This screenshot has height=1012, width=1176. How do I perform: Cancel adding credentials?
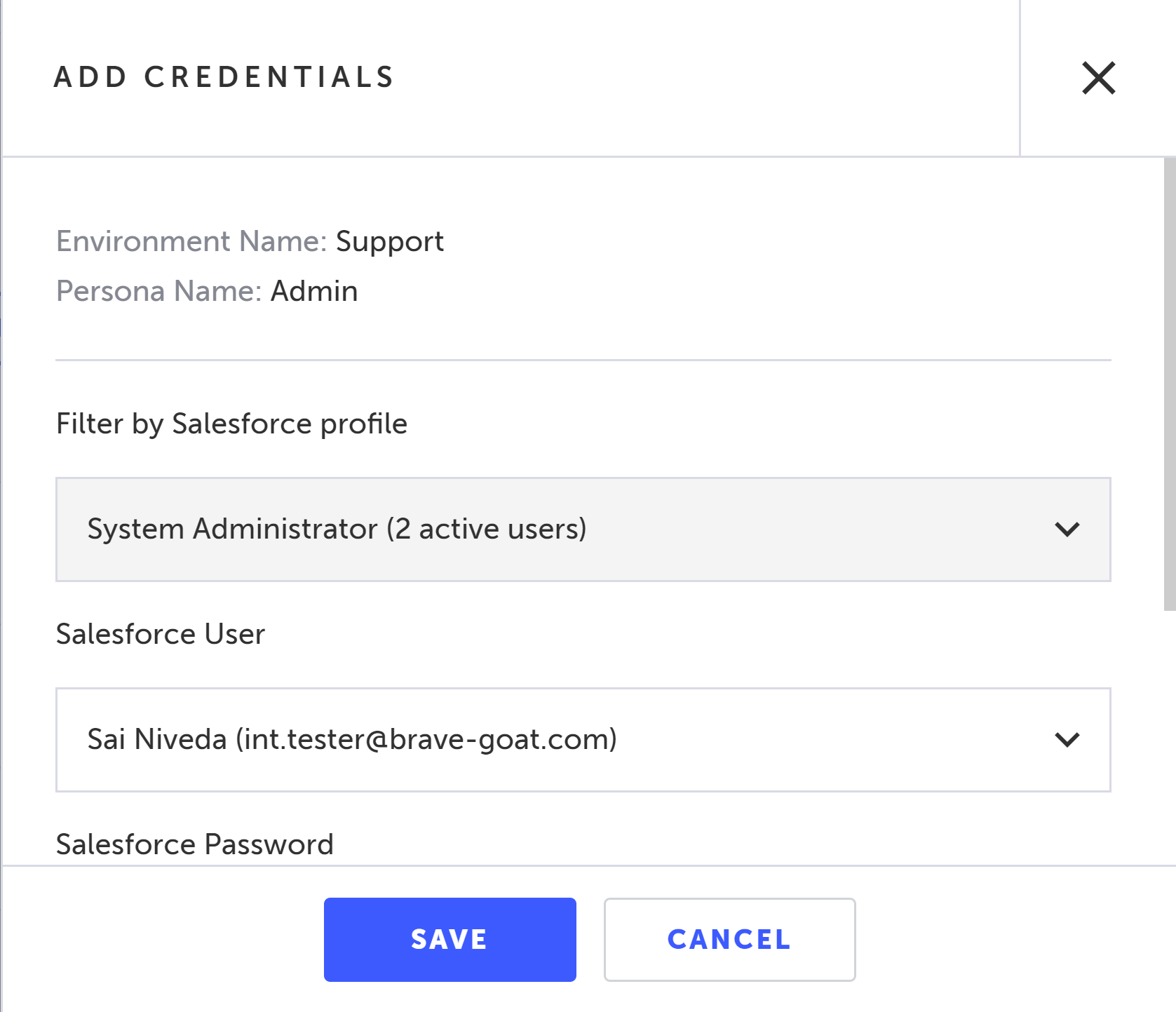(729, 939)
